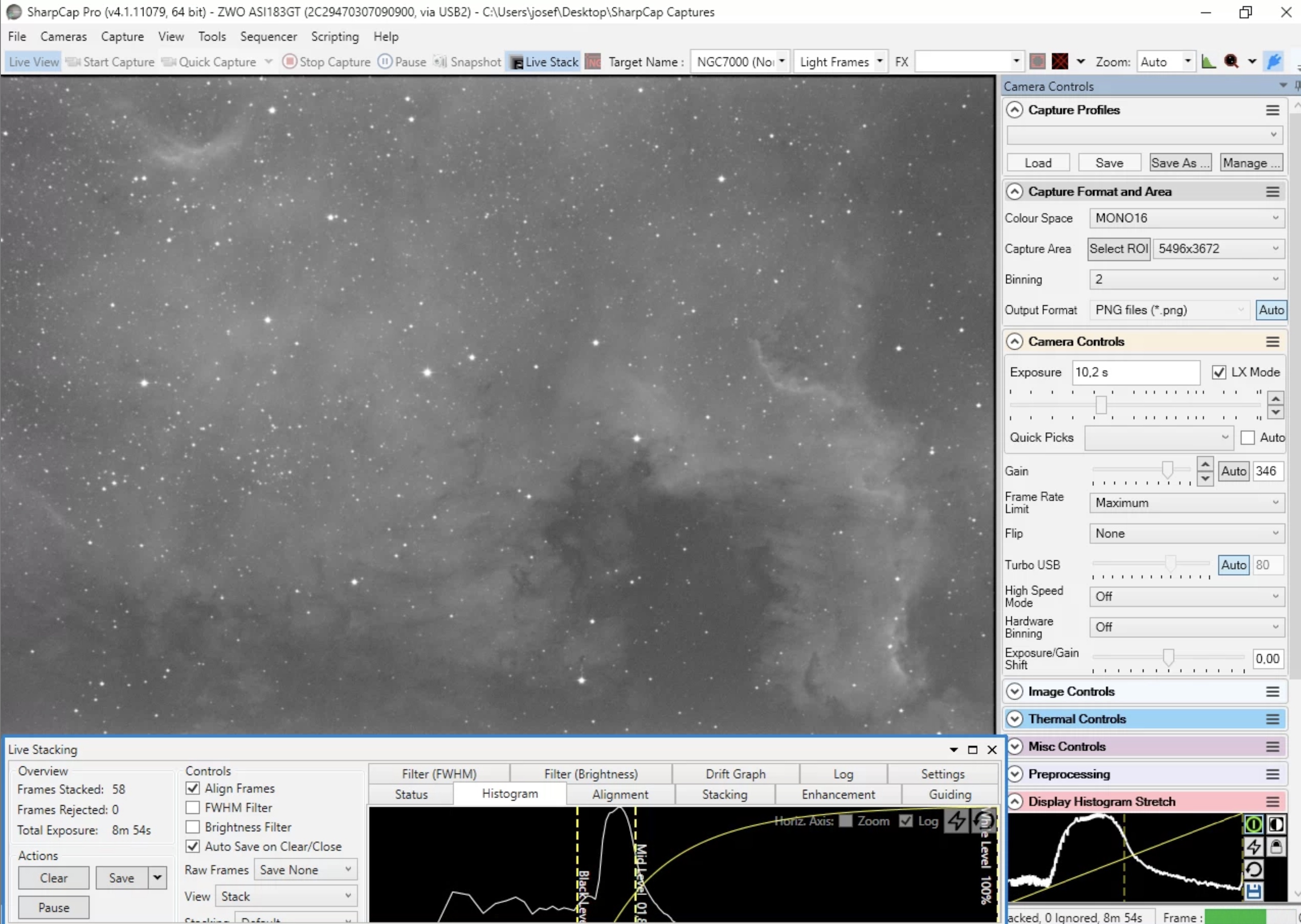Image resolution: width=1301 pixels, height=924 pixels.
Task: Enable the Brightness Filter checkbox
Action: [193, 827]
